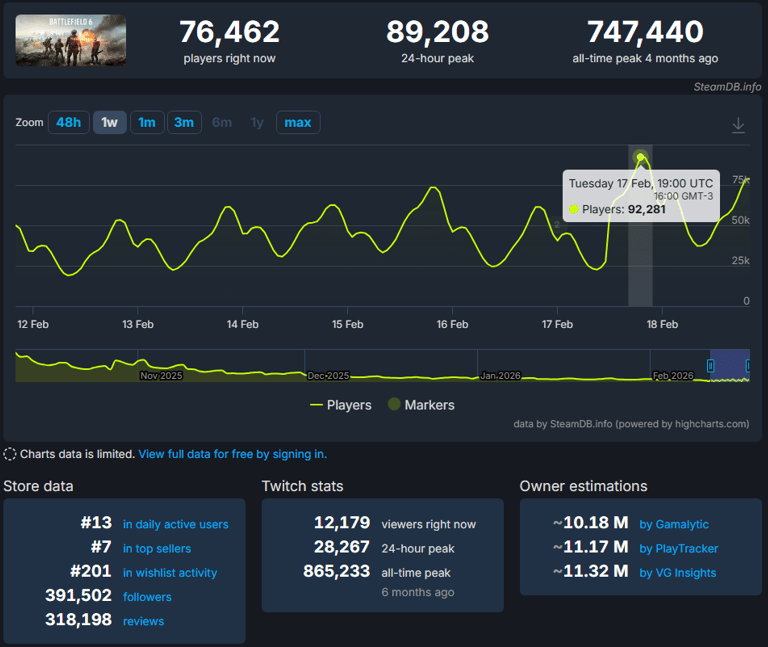Image resolution: width=768 pixels, height=647 pixels.
Task: Click the selected range in the navigator
Action: [729, 365]
